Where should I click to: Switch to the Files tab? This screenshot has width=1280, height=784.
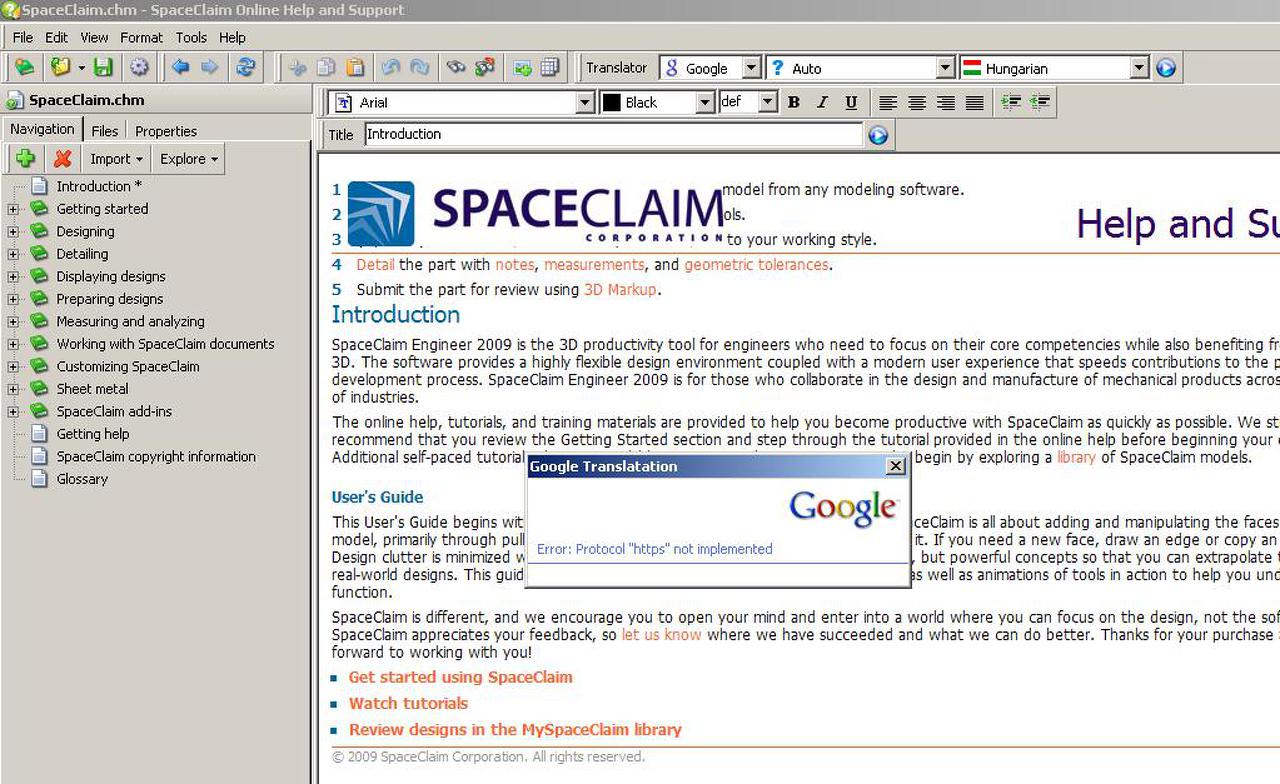tap(104, 131)
